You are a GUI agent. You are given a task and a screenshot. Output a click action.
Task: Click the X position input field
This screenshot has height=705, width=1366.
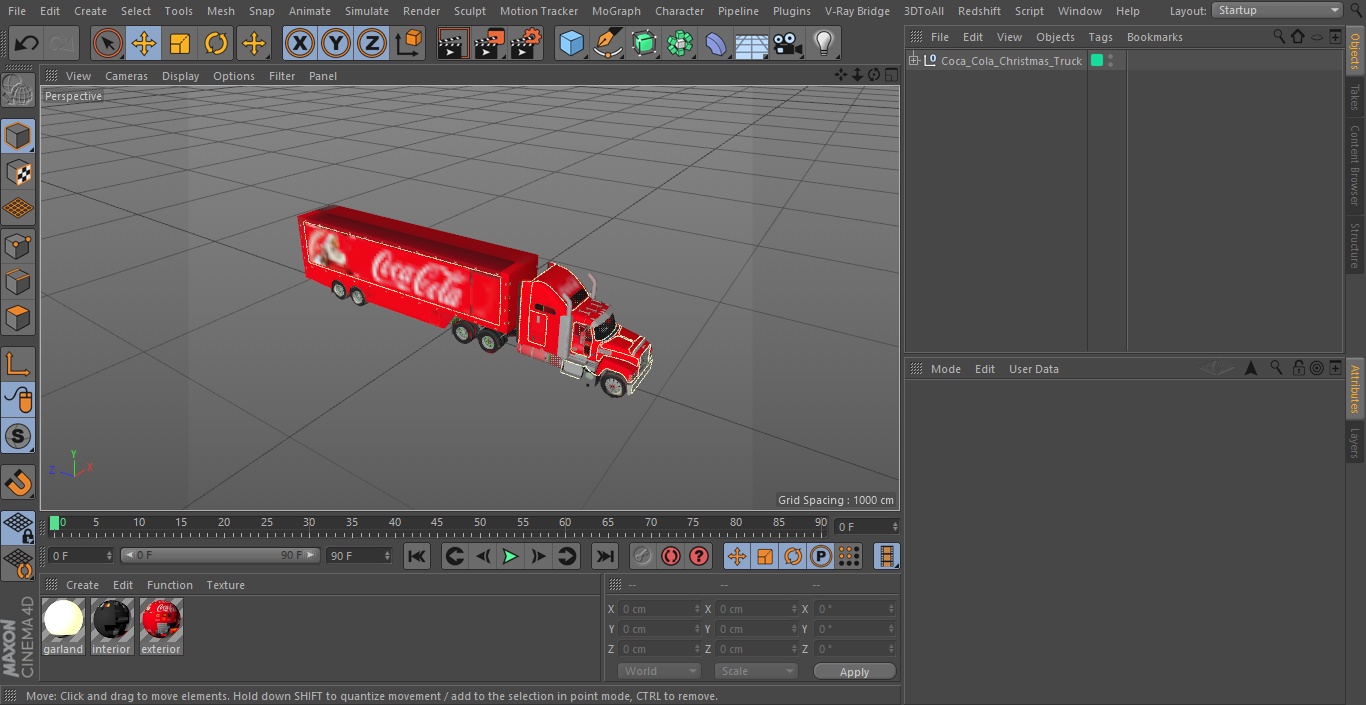click(660, 609)
